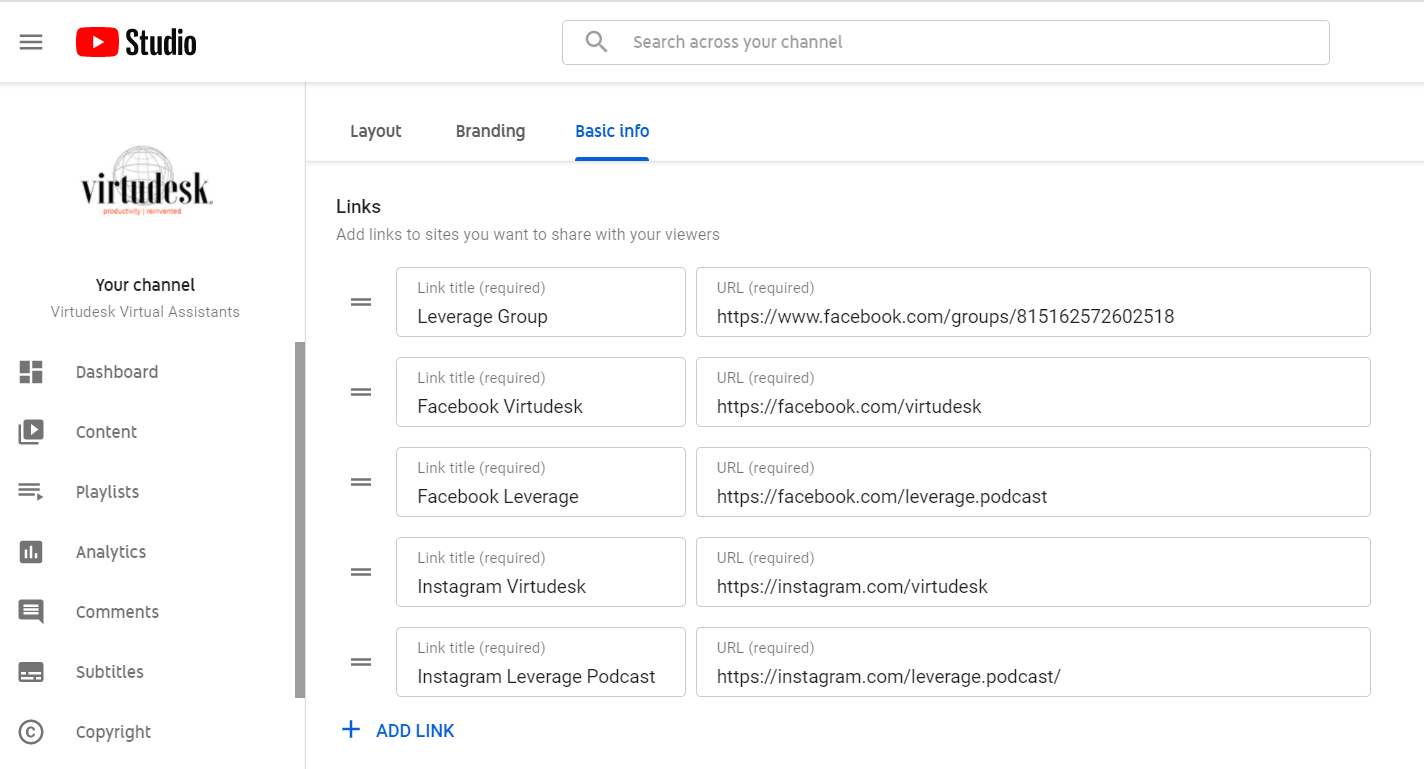The height and width of the screenshot is (769, 1424).
Task: Click drag handle beside Facebook Leverage
Action: tap(361, 482)
